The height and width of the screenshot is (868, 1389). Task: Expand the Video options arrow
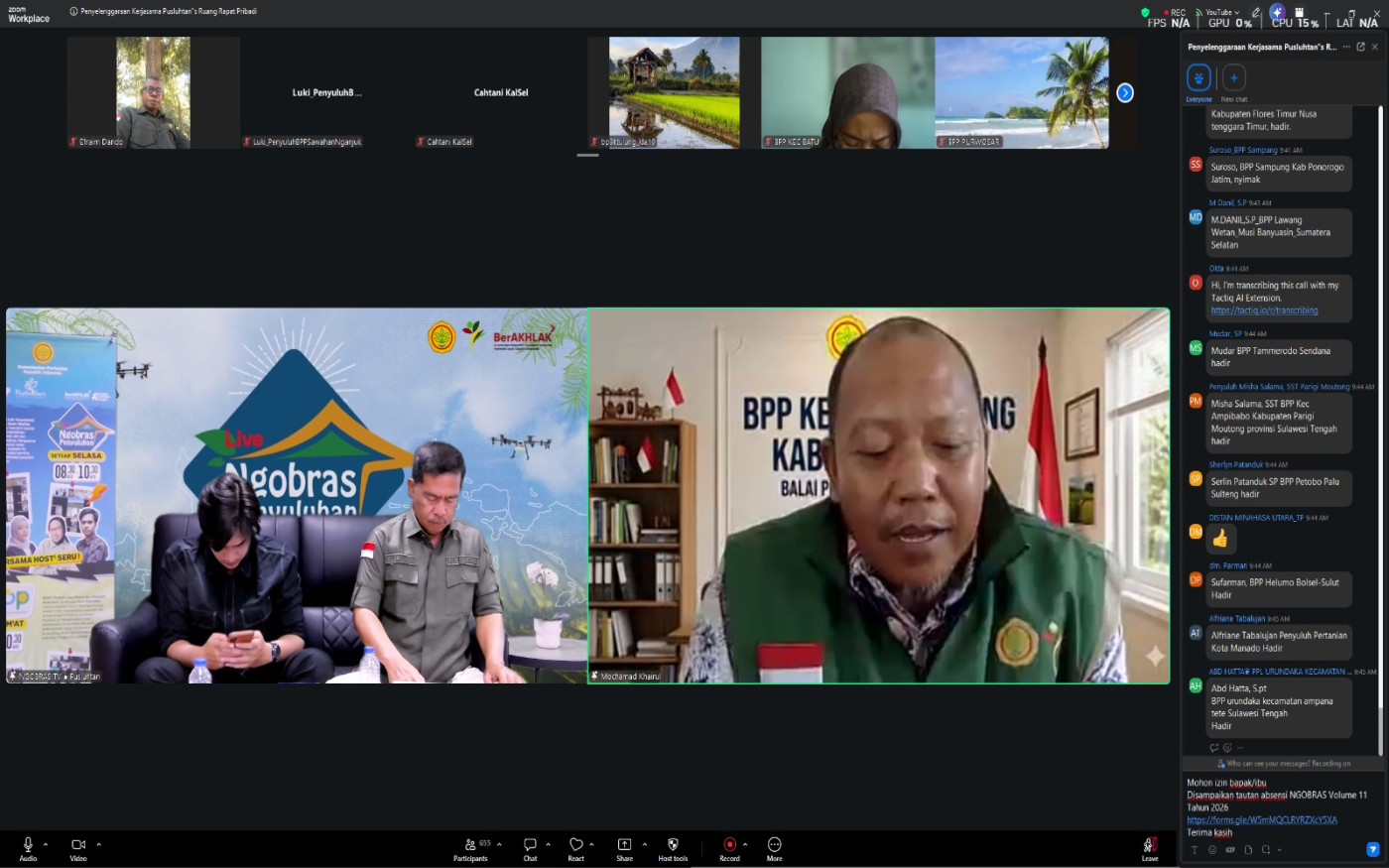pyautogui.click(x=98, y=844)
